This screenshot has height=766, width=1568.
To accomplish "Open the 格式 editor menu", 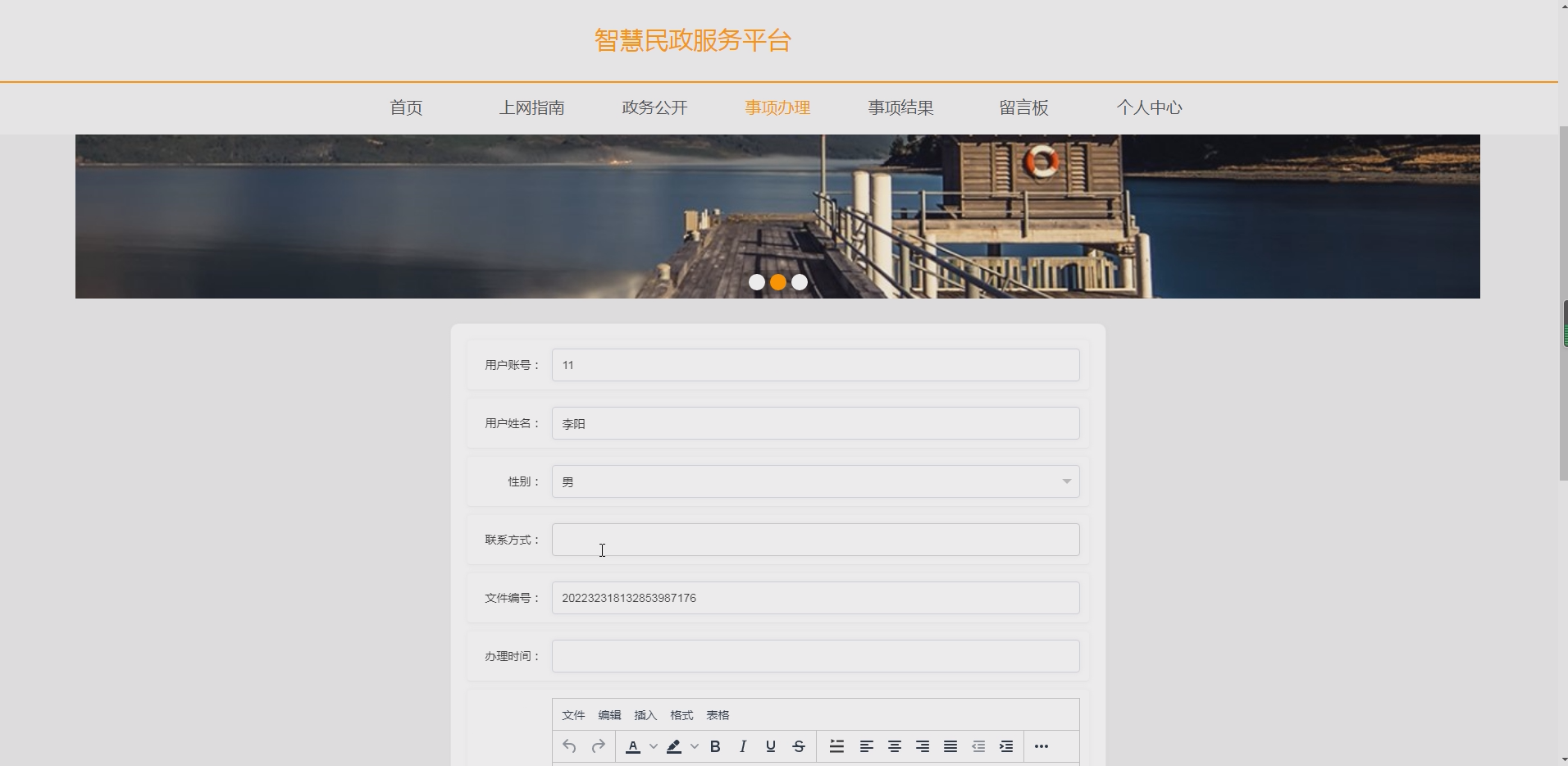I will (681, 715).
